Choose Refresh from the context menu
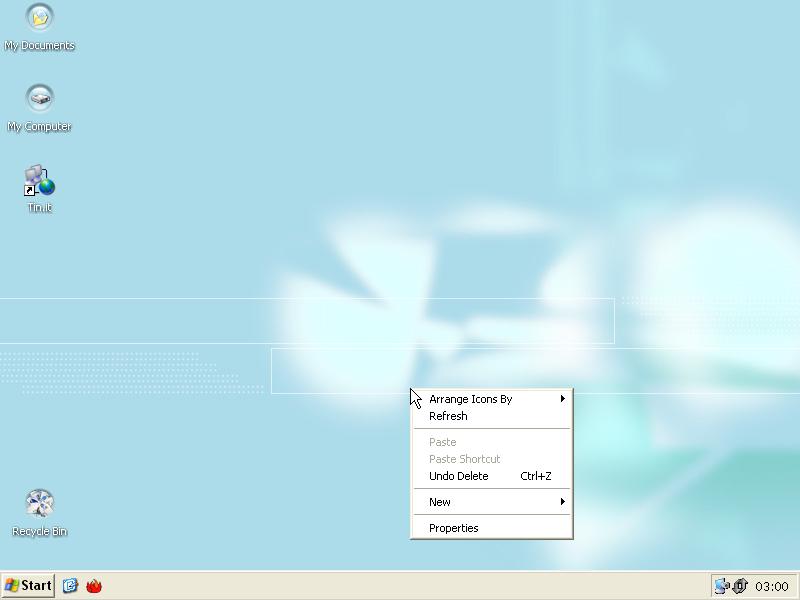The height and width of the screenshot is (600, 800). pos(492,416)
